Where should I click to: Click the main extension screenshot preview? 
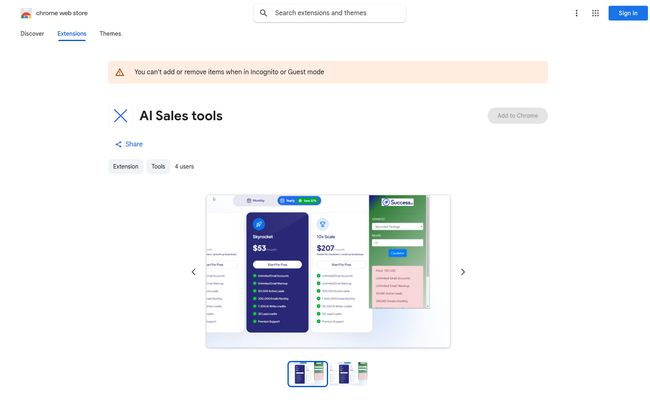click(328, 271)
